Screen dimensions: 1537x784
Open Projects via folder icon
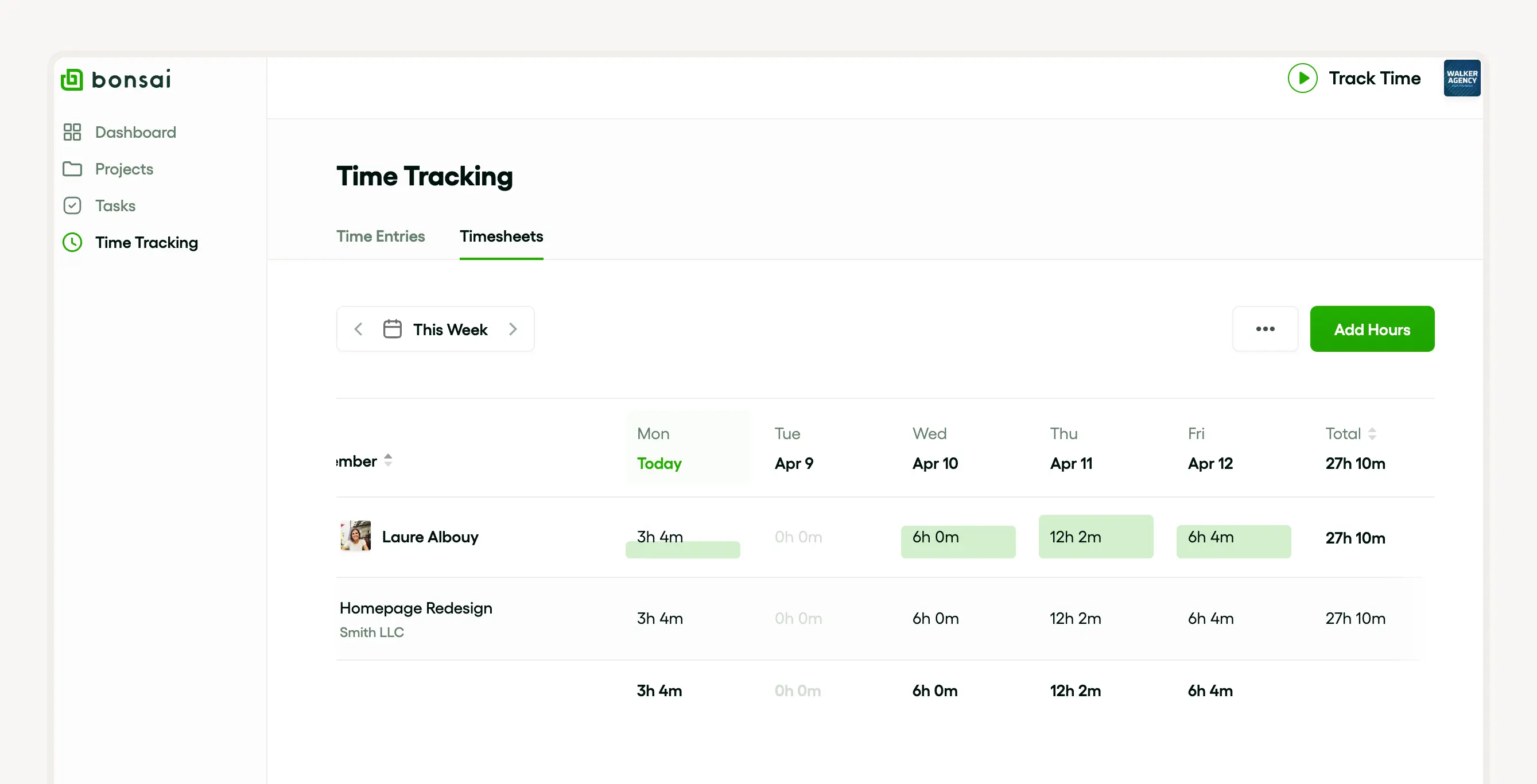tap(72, 169)
